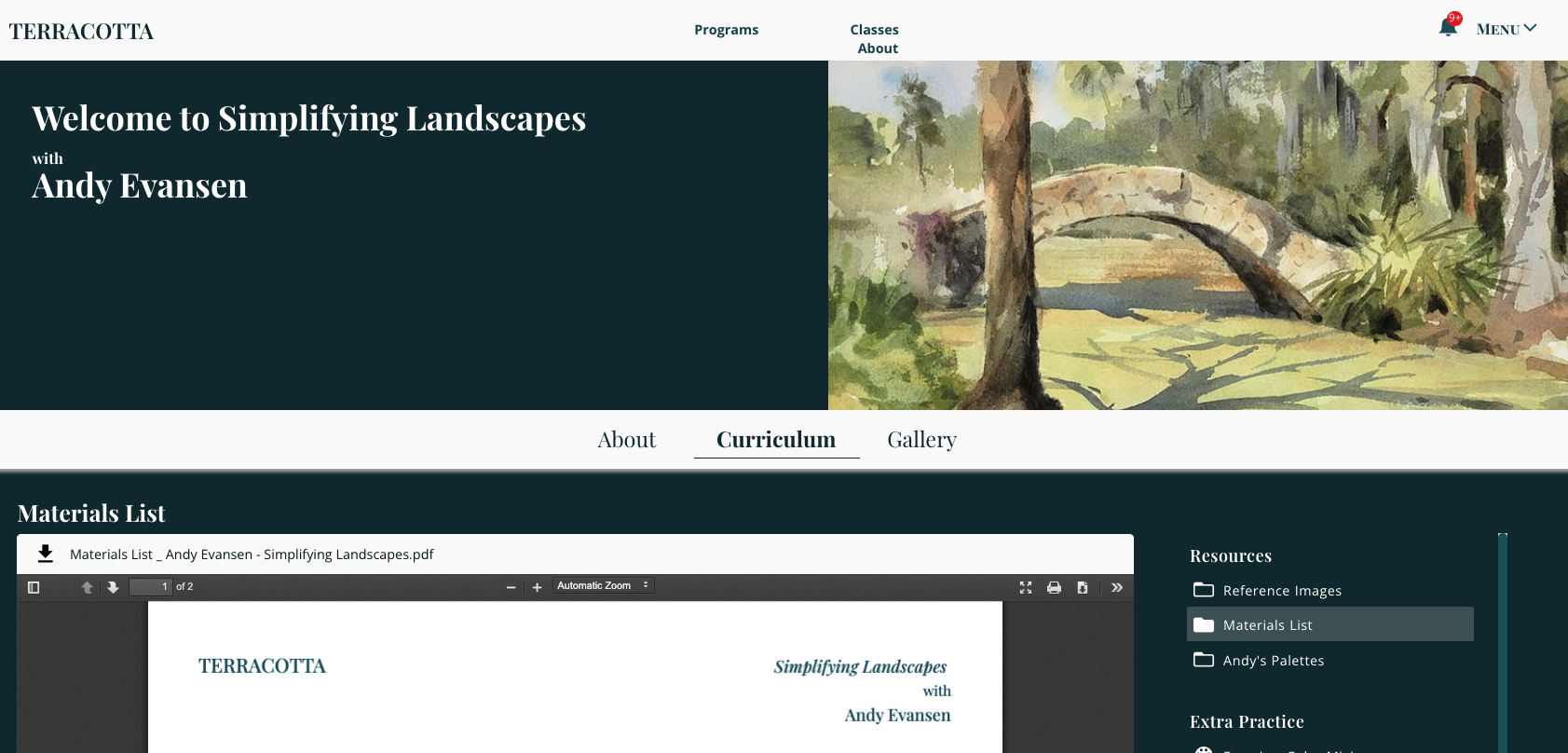
Task: Print the PDF document
Action: coord(1054,587)
